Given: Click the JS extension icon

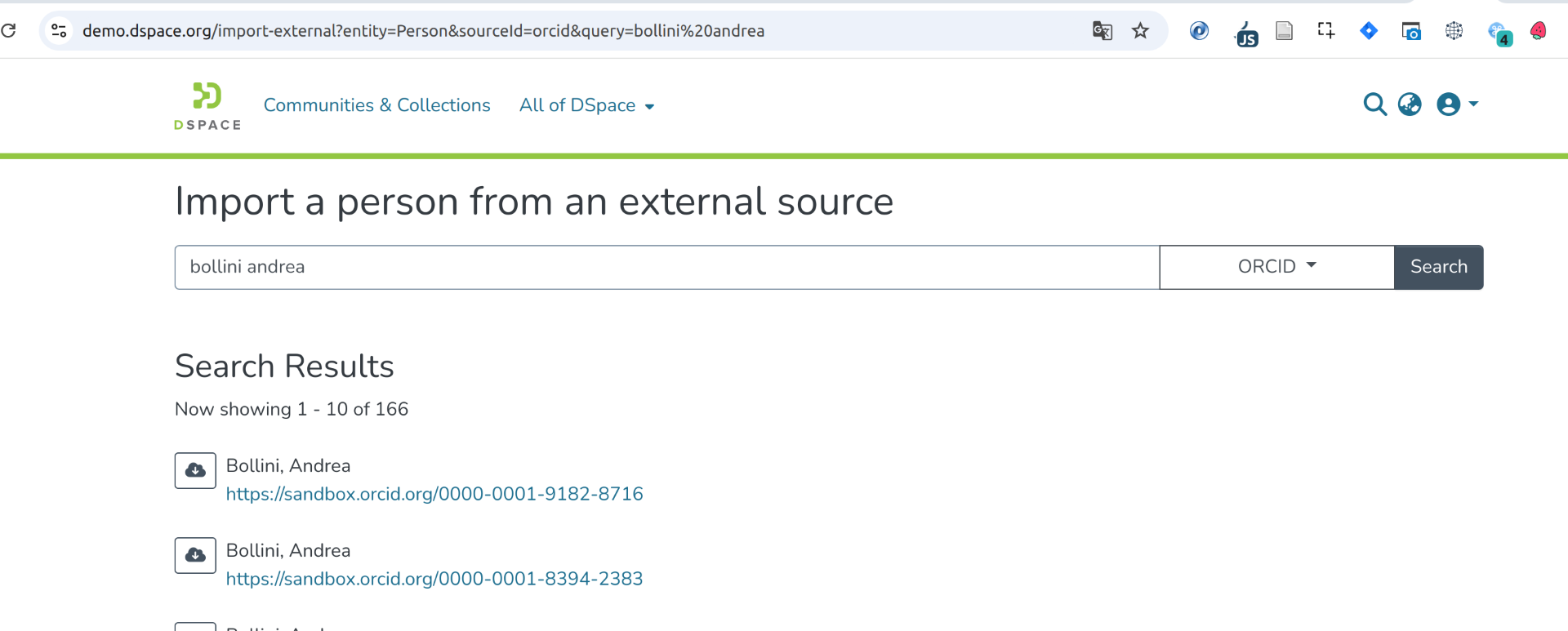Looking at the screenshot, I should 1245,34.
